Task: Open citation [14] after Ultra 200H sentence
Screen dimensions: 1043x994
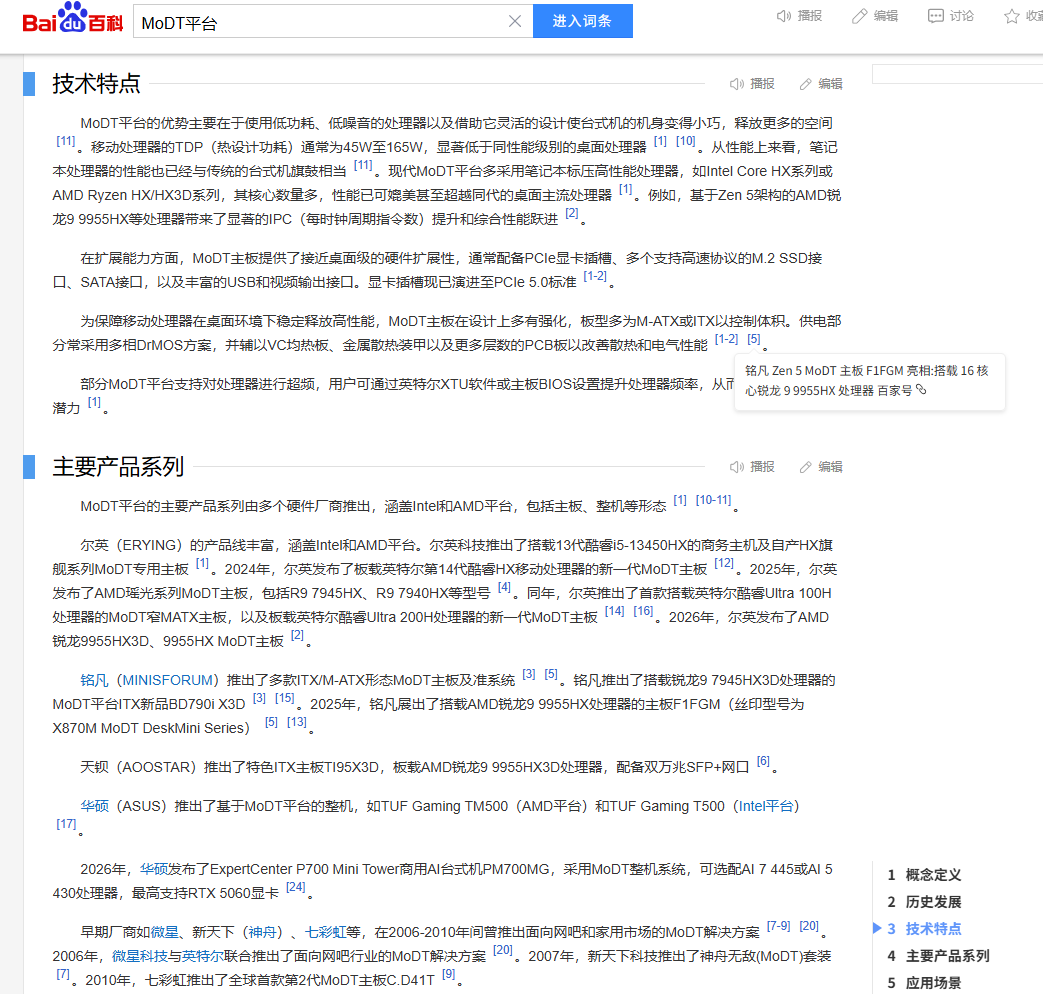Action: point(615,611)
